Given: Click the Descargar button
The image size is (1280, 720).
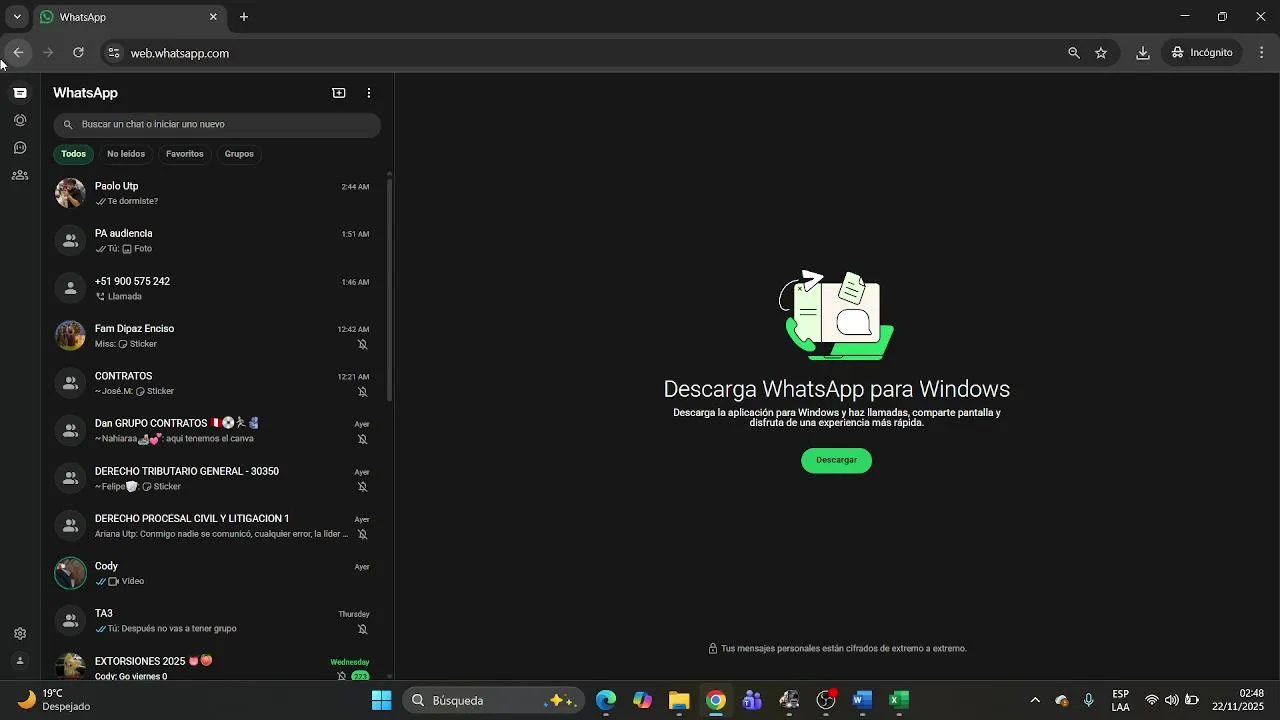Looking at the screenshot, I should [836, 460].
